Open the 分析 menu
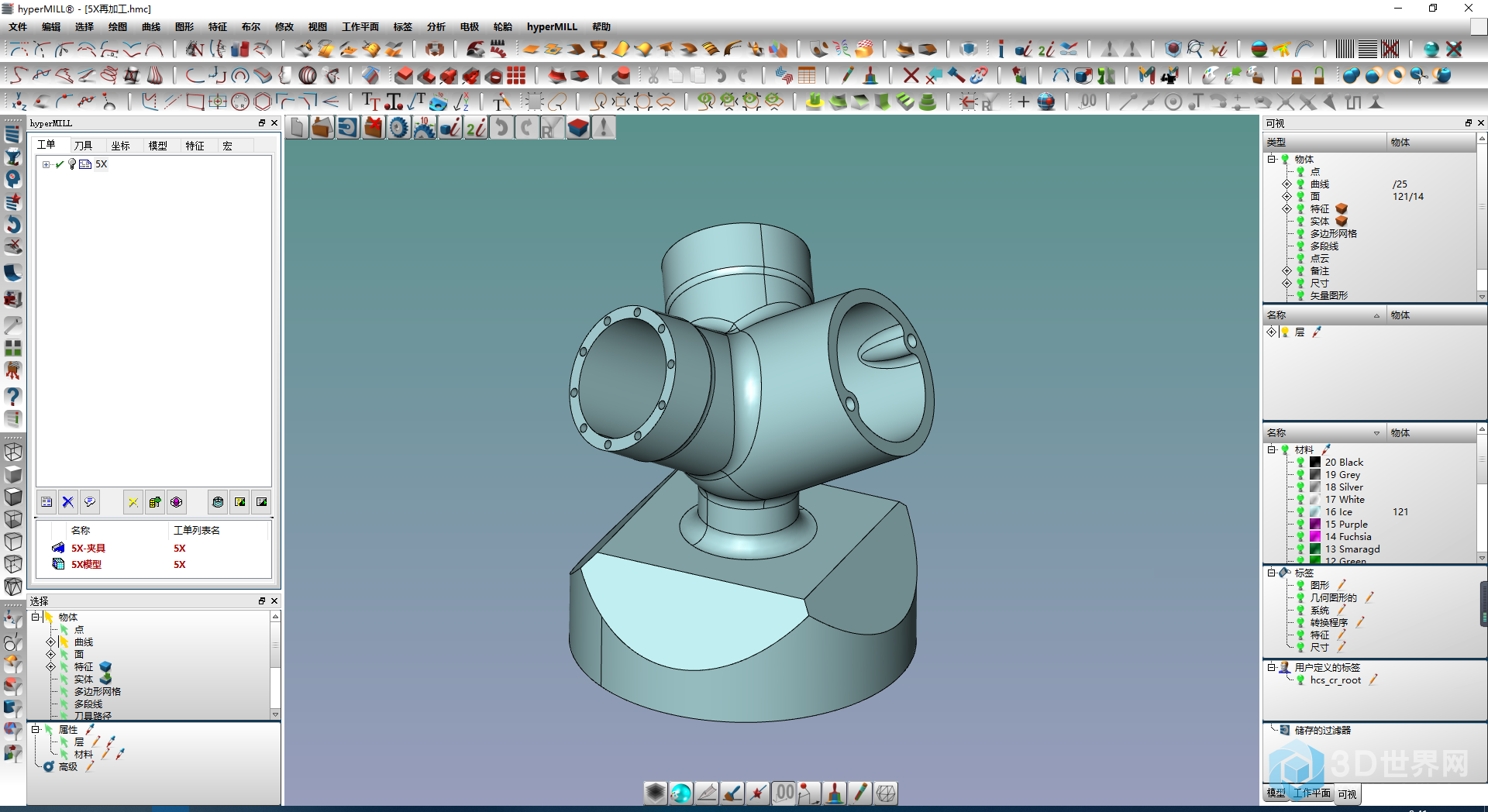This screenshot has width=1488, height=812. click(436, 26)
